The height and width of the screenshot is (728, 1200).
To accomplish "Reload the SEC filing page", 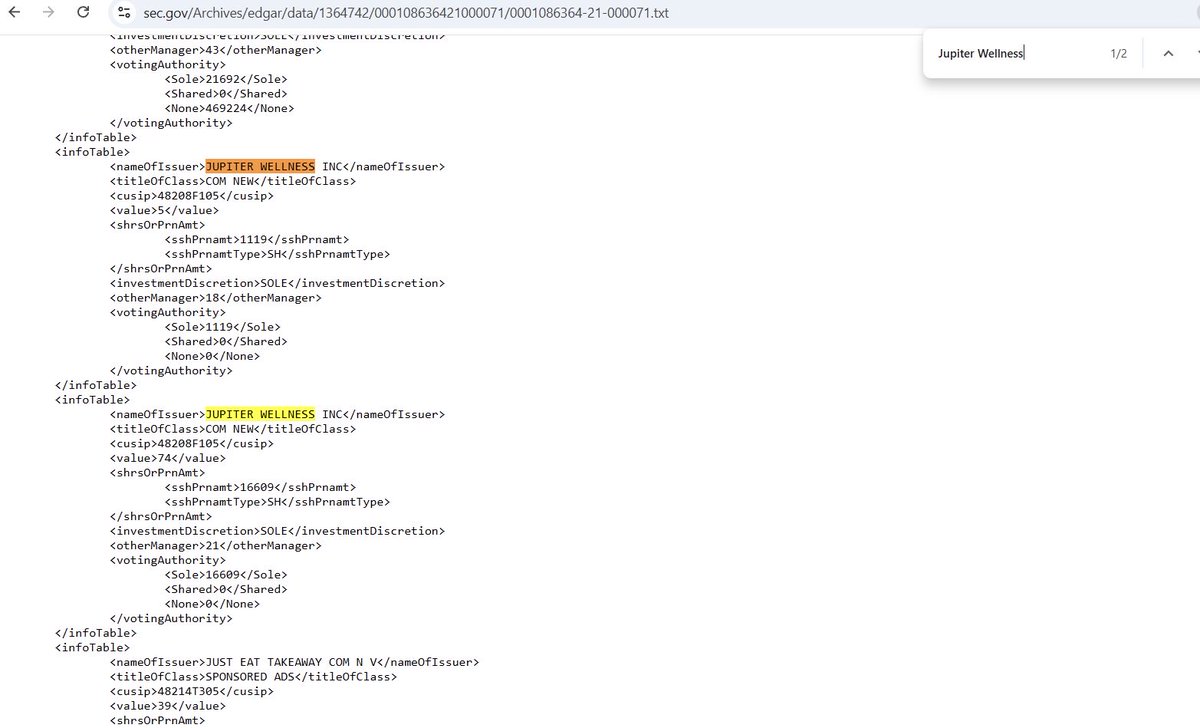I will (83, 13).
